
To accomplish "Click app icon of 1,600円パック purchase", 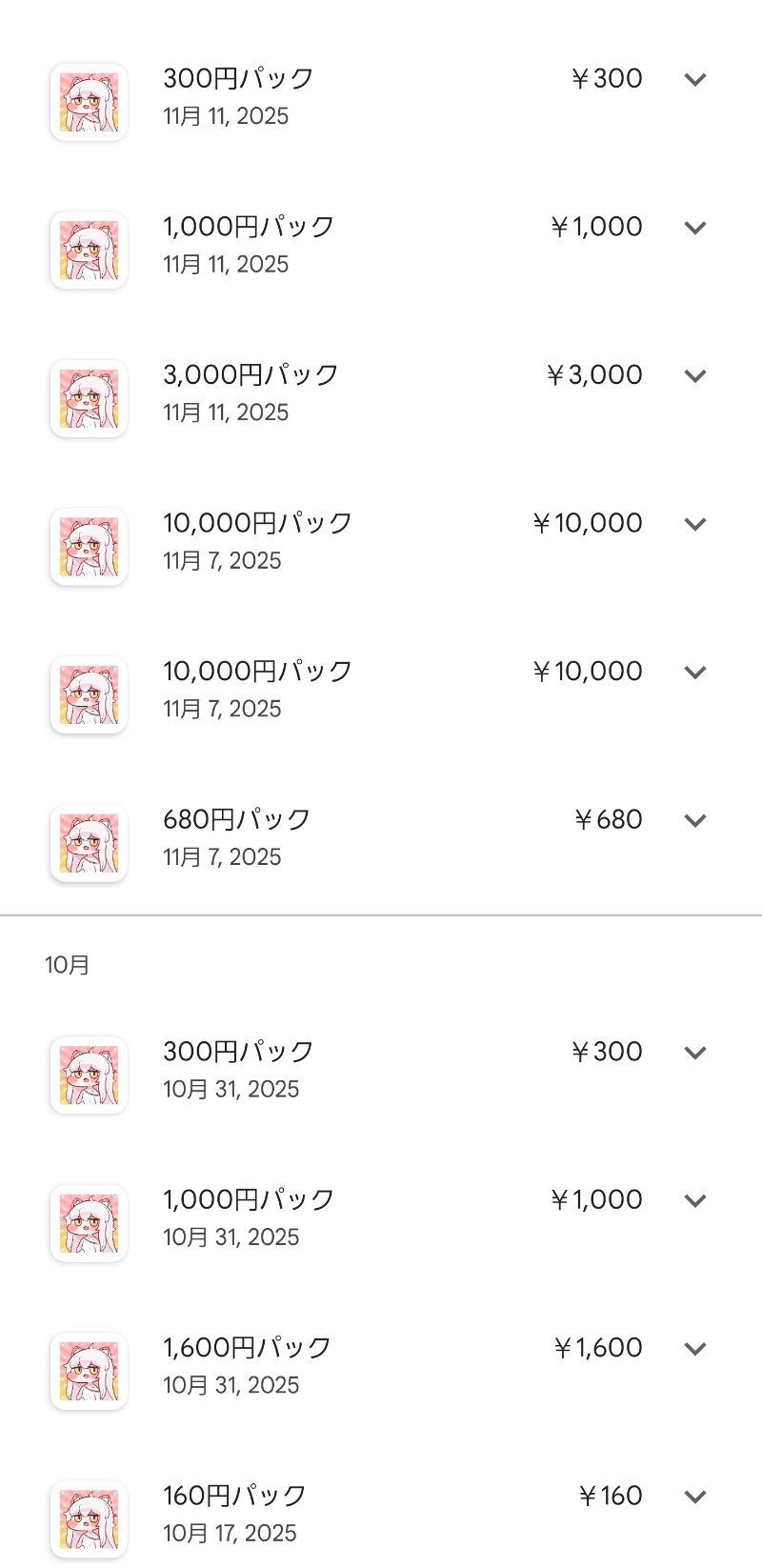I will (89, 1371).
